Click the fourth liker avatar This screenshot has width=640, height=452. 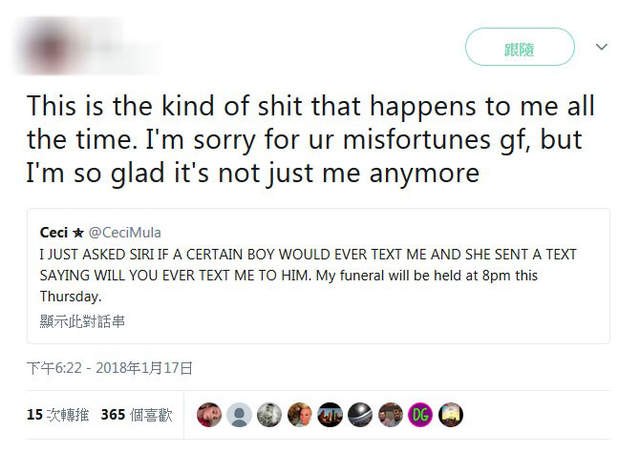tap(300, 414)
